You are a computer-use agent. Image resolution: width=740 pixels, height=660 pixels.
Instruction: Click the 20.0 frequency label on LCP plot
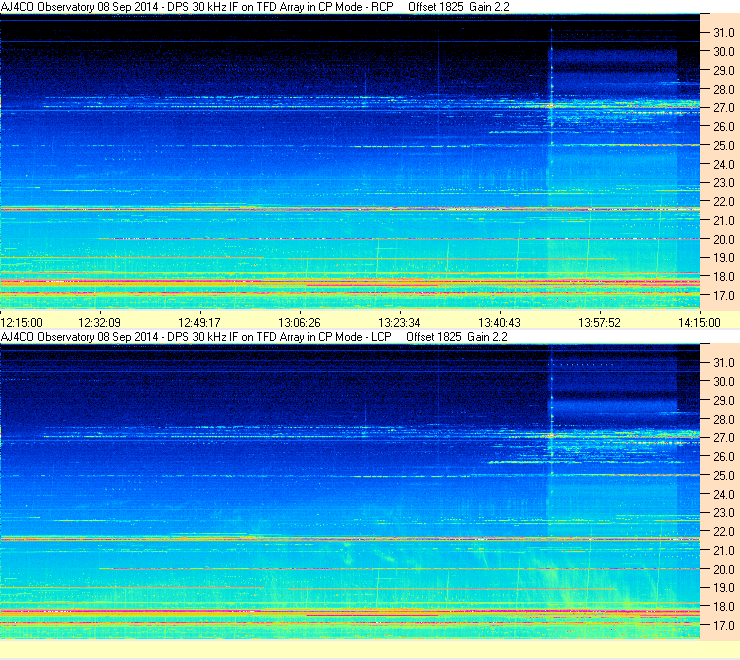(x=723, y=570)
